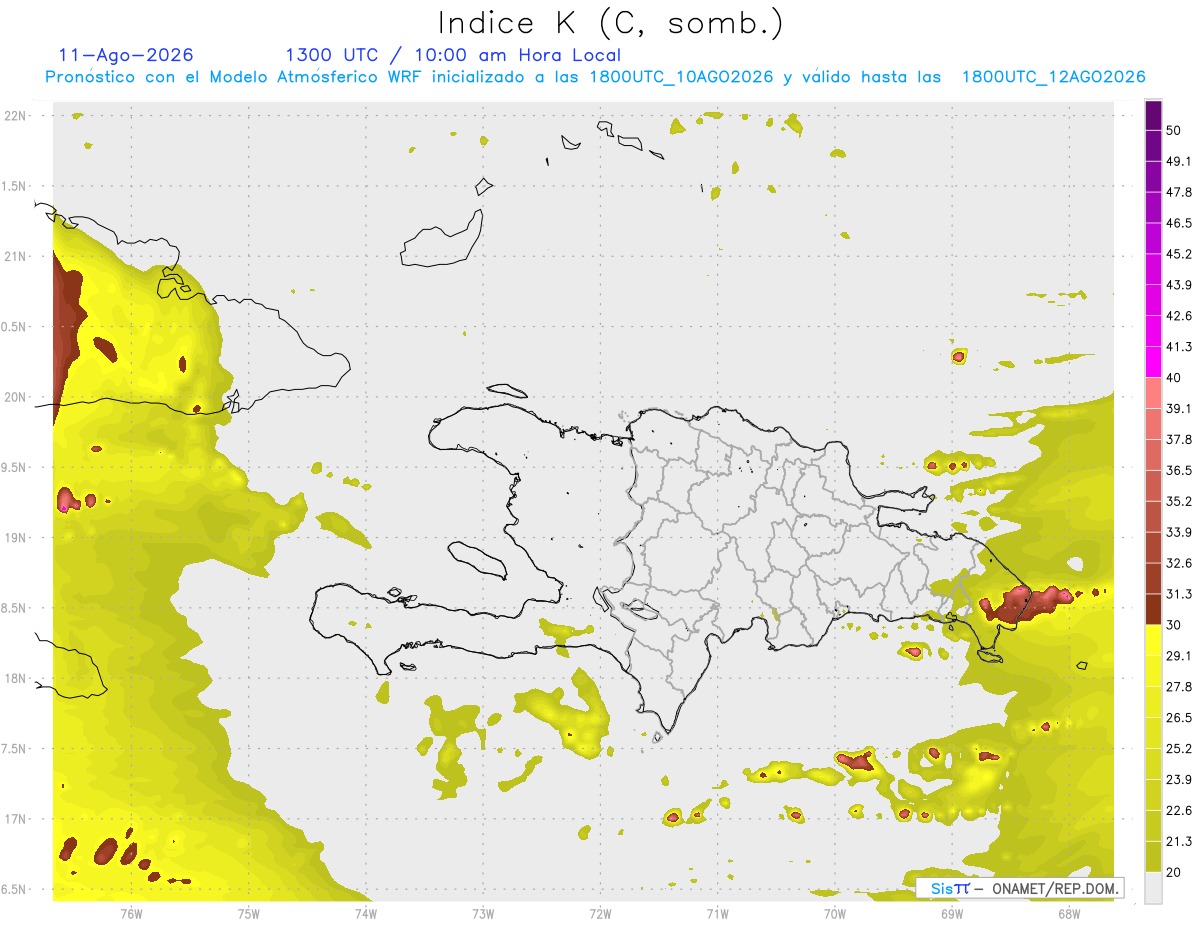Click the colorbar value "30"
This screenshot has width=1200, height=927.
(x=1176, y=625)
